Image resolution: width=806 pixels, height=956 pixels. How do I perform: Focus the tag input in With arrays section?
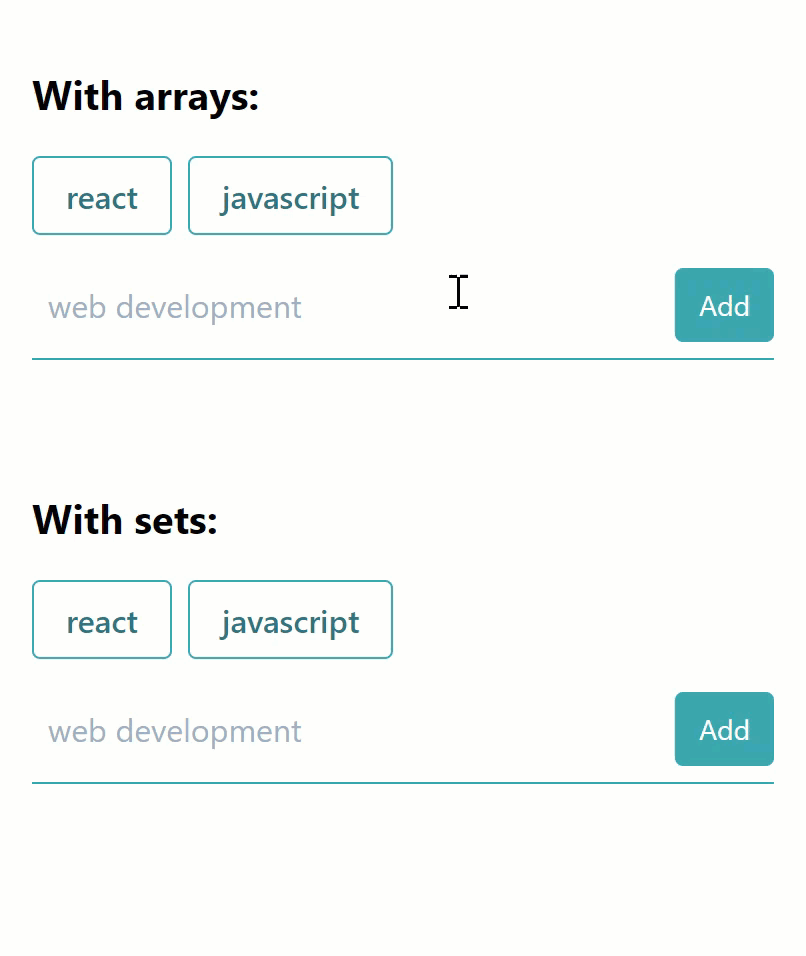[349, 306]
